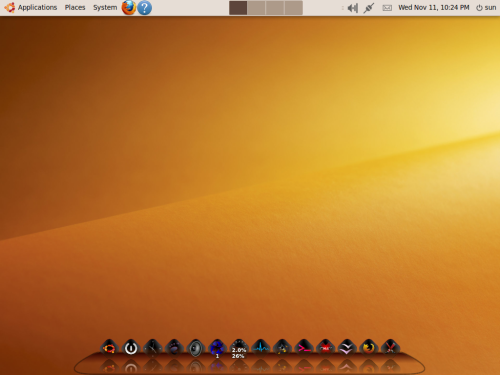Open the envelope messaging indicator
500x375 pixels.
pos(387,8)
